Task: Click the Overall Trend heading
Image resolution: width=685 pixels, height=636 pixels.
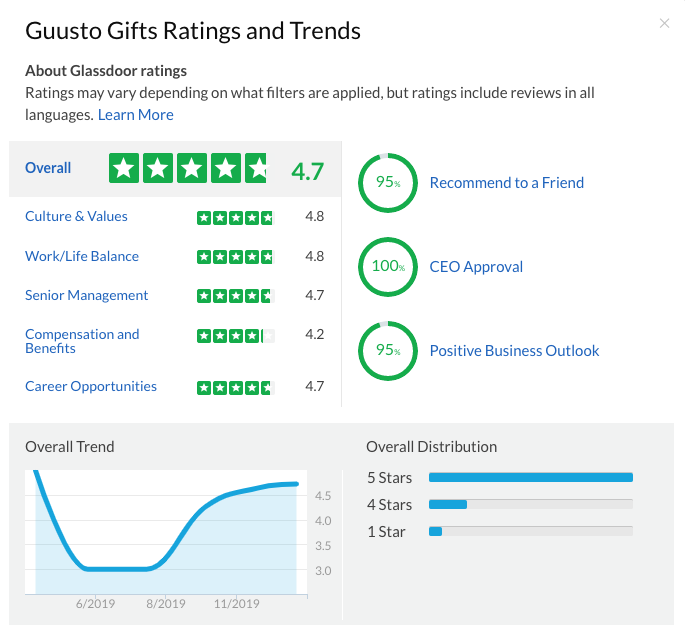Action: pyautogui.click(x=70, y=447)
